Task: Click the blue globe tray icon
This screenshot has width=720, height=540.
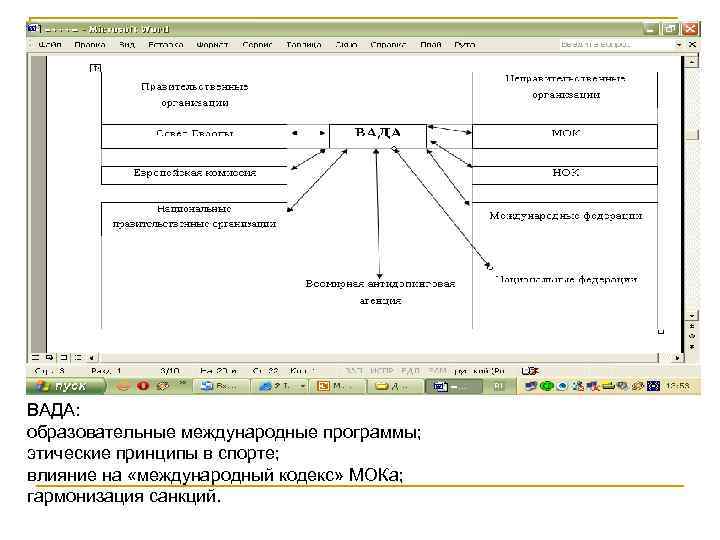Action: (562, 386)
